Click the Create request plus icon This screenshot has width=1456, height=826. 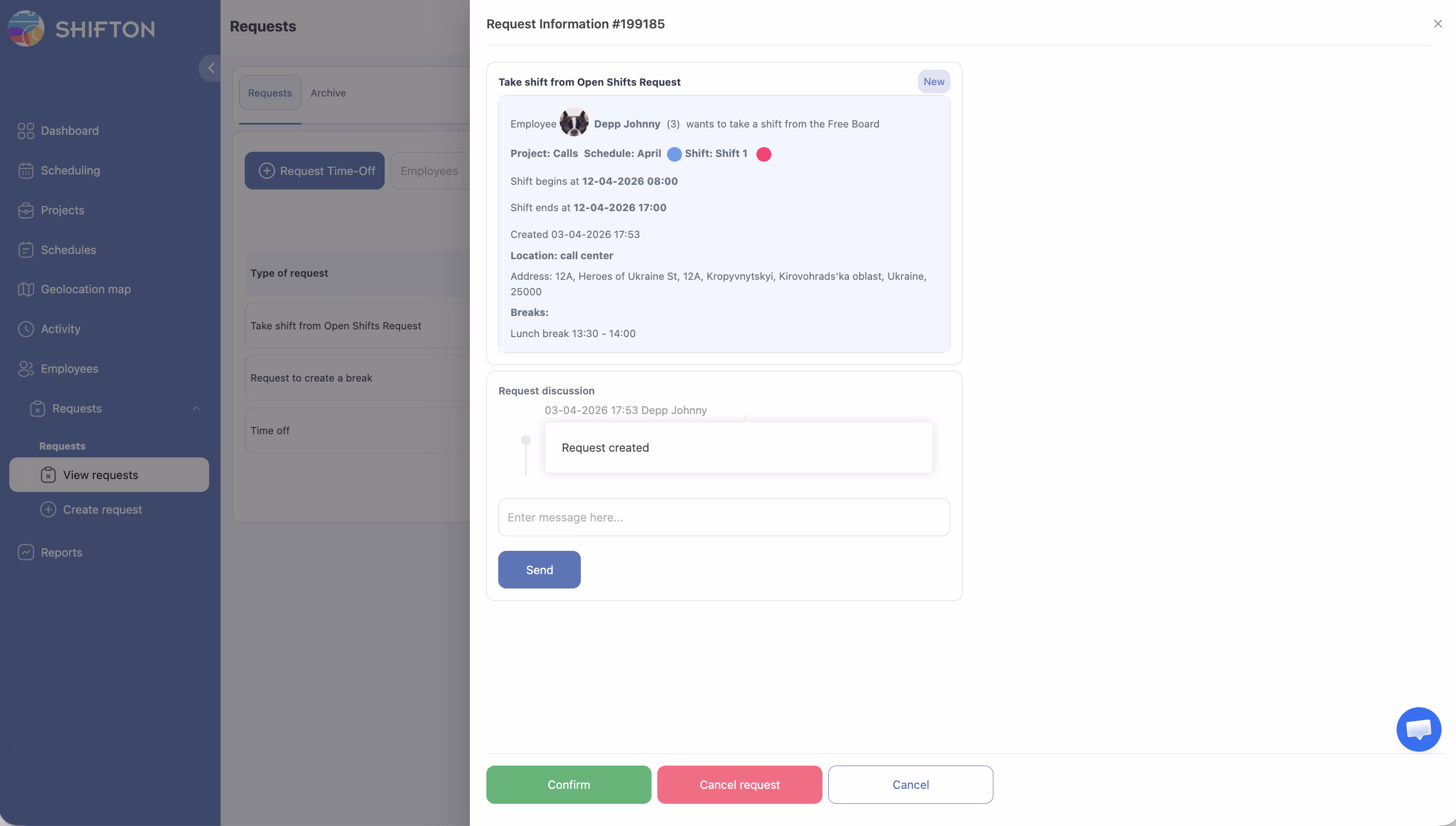click(48, 510)
